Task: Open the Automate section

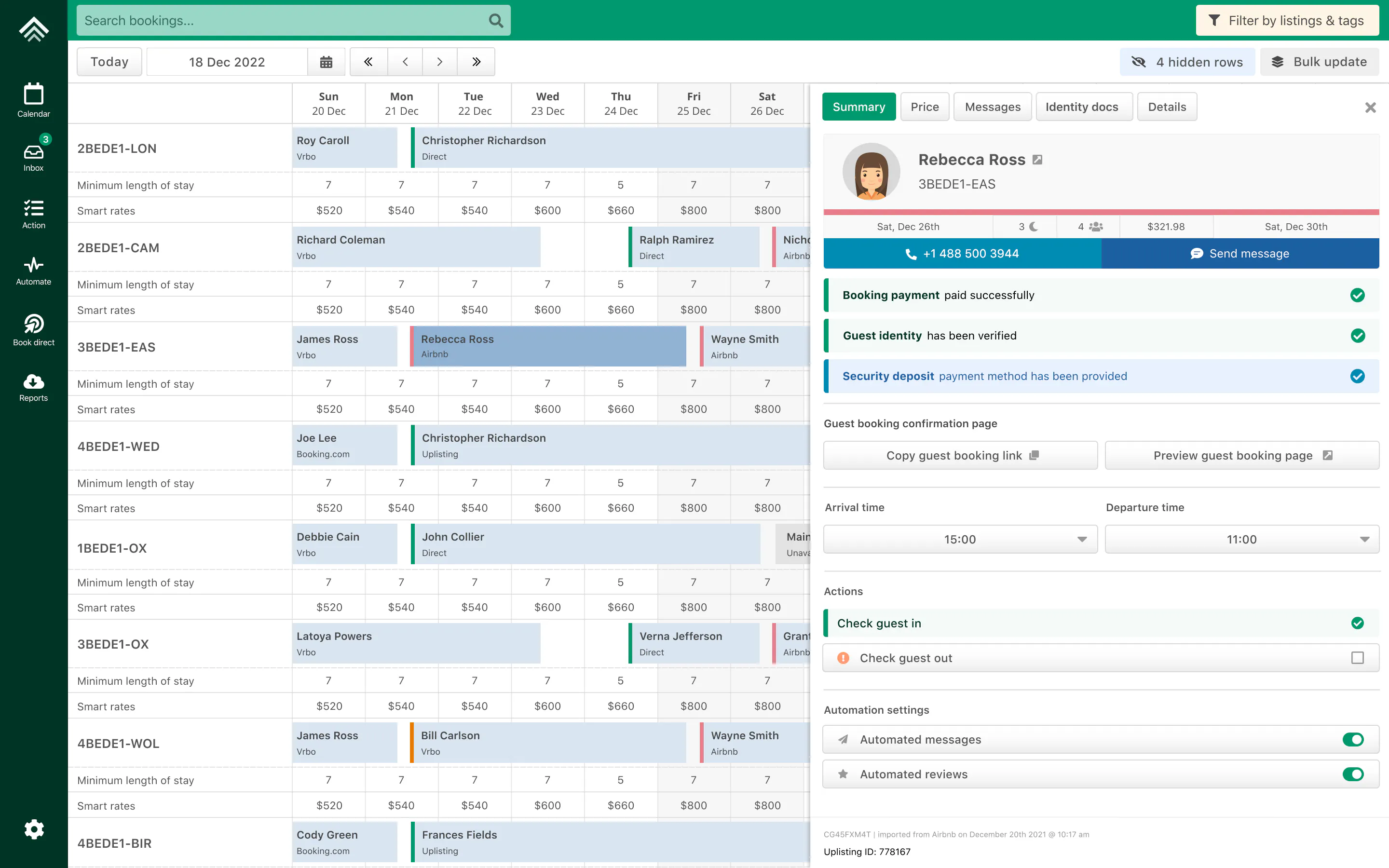Action: (x=33, y=271)
